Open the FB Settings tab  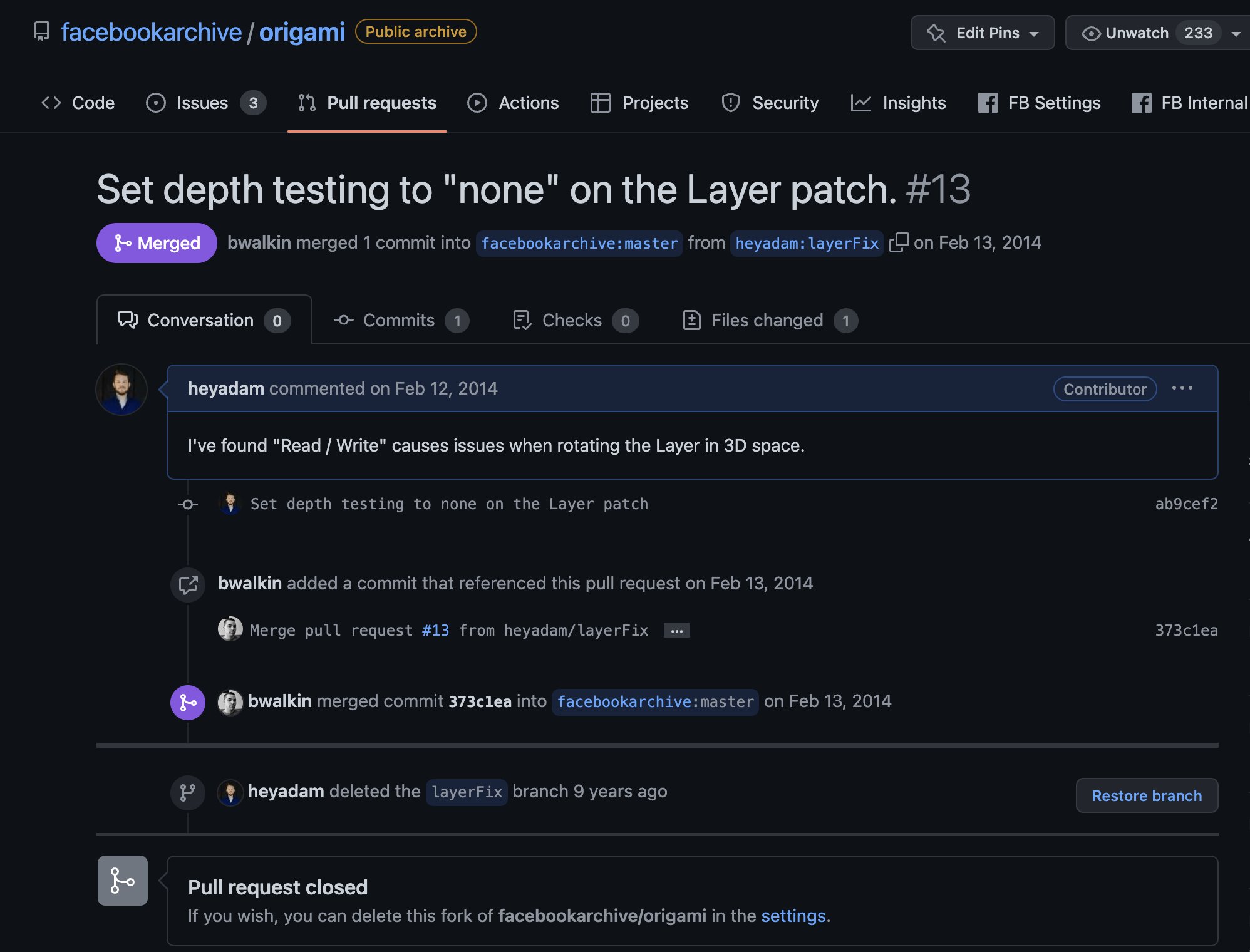pos(1040,103)
